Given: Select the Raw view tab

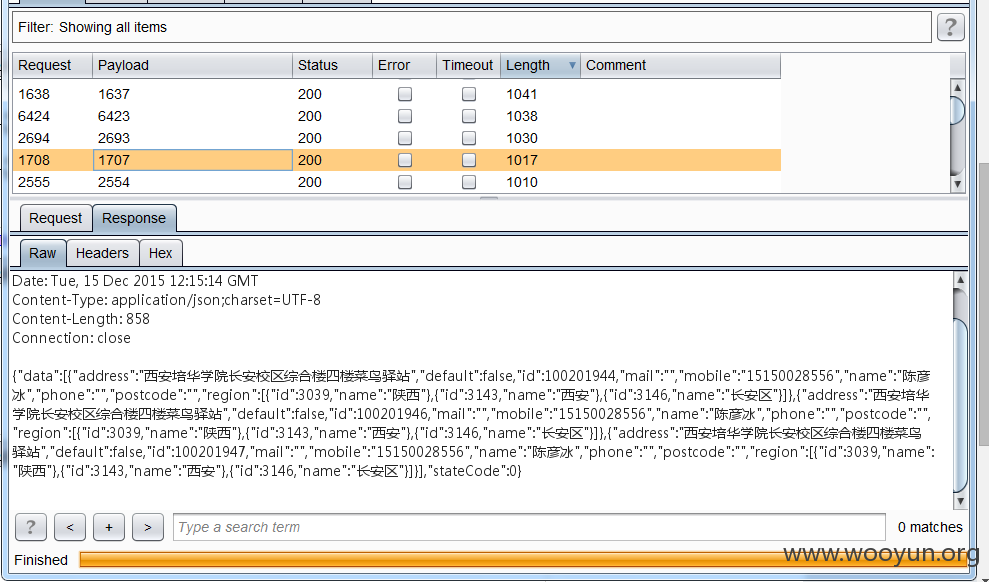Looking at the screenshot, I should click(x=42, y=253).
